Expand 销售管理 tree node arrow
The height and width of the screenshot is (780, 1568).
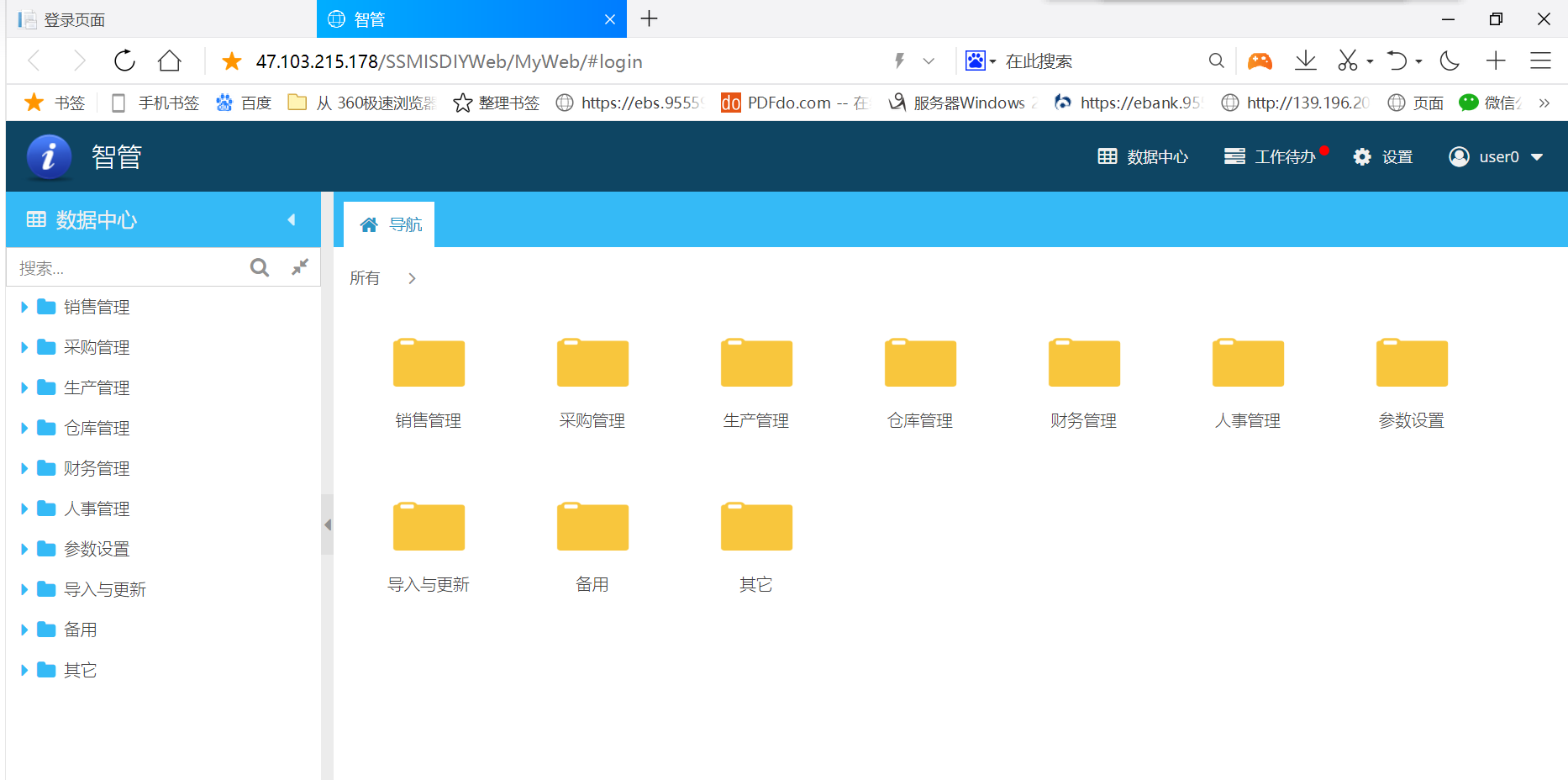coord(24,308)
